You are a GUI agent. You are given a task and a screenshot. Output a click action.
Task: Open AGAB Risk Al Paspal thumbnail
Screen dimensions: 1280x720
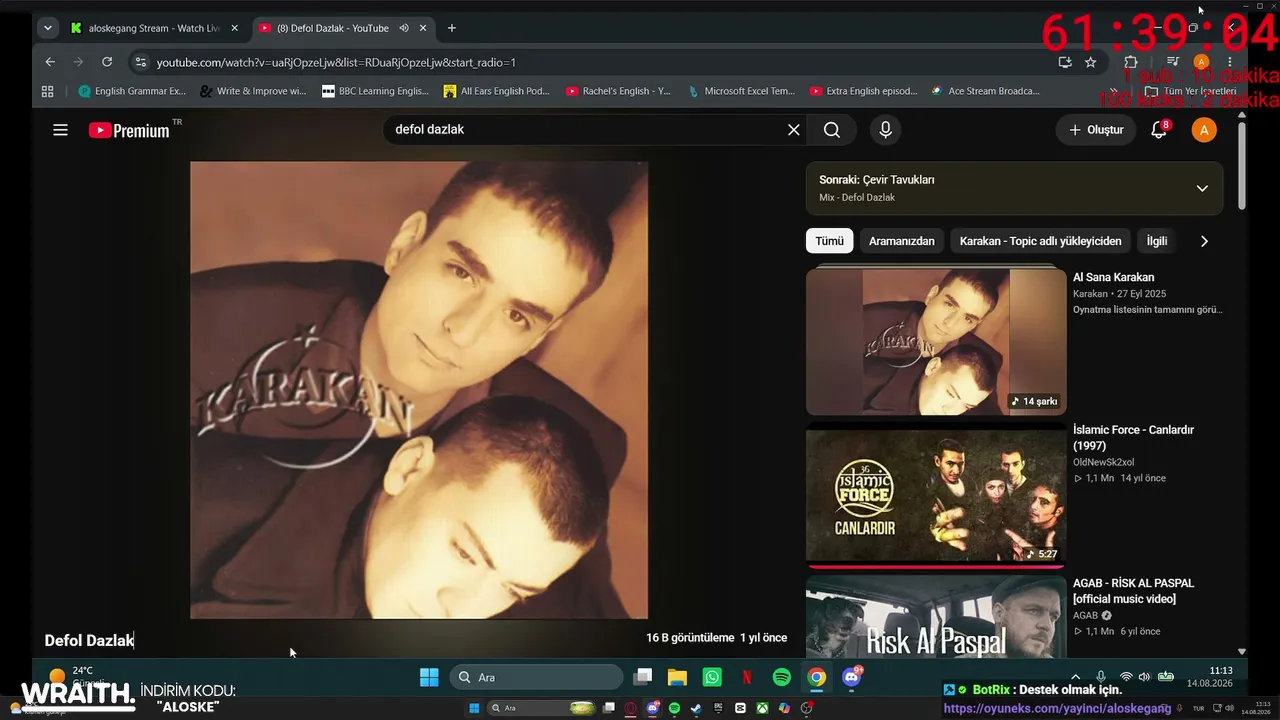936,616
